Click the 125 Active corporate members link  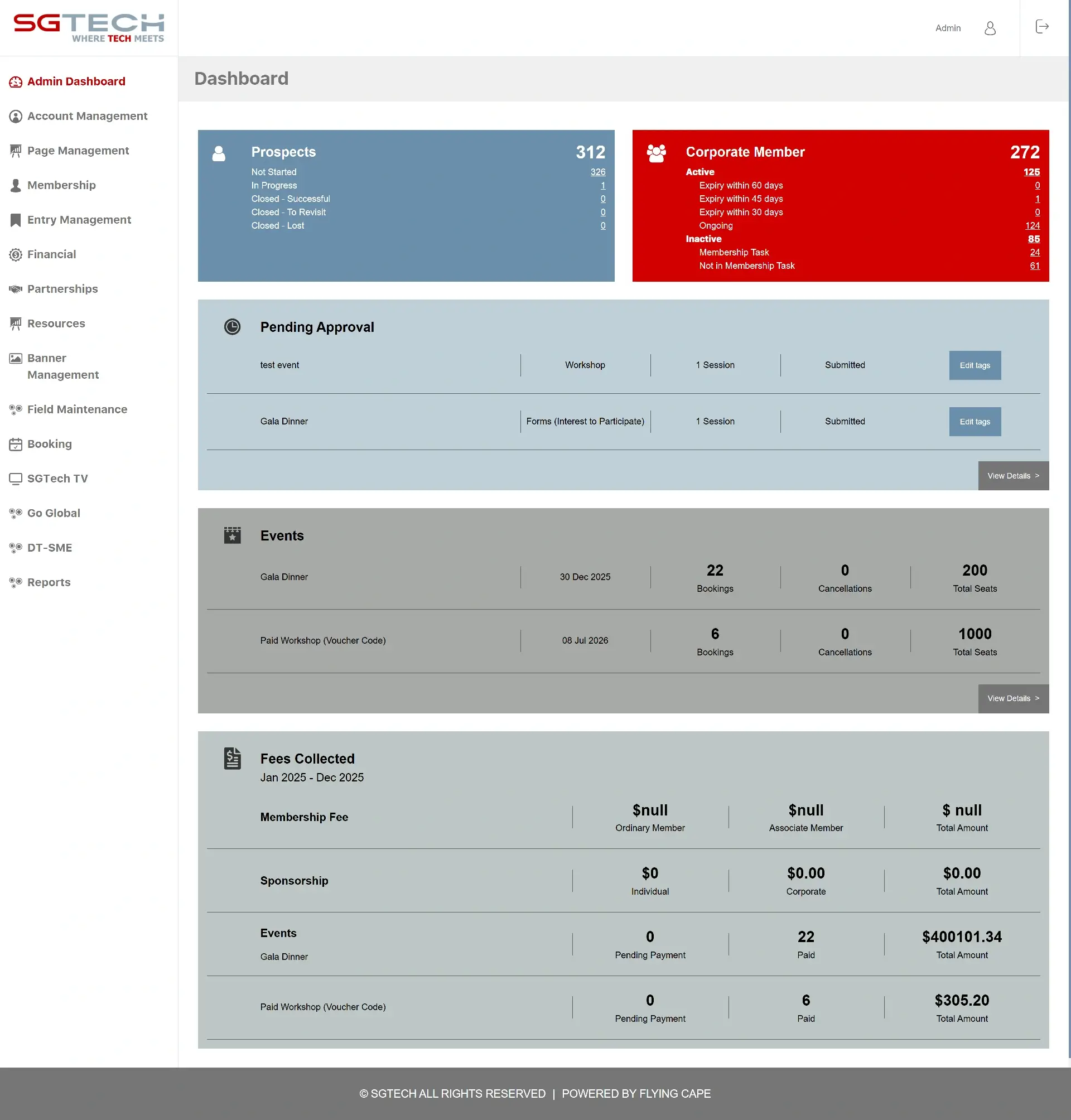tap(1032, 172)
